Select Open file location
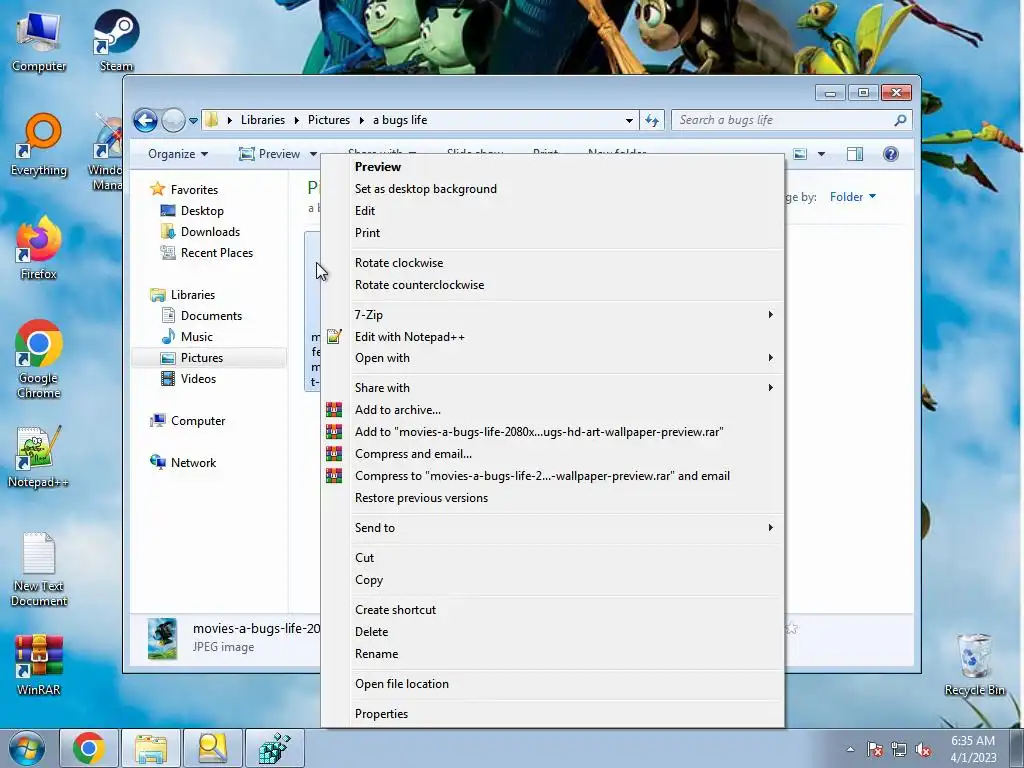This screenshot has height=768, width=1024. [552, 684]
